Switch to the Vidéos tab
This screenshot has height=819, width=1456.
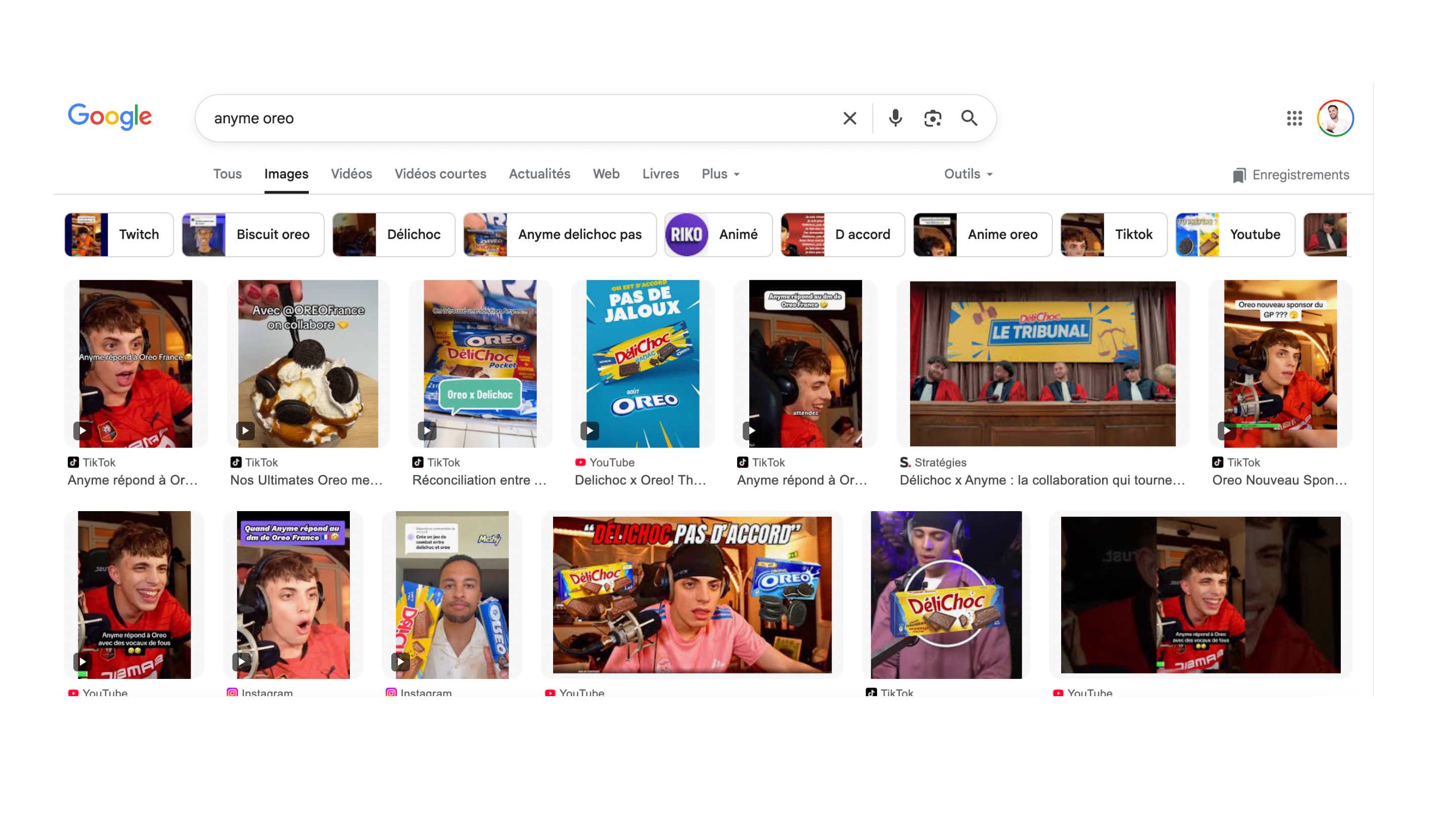[351, 174]
